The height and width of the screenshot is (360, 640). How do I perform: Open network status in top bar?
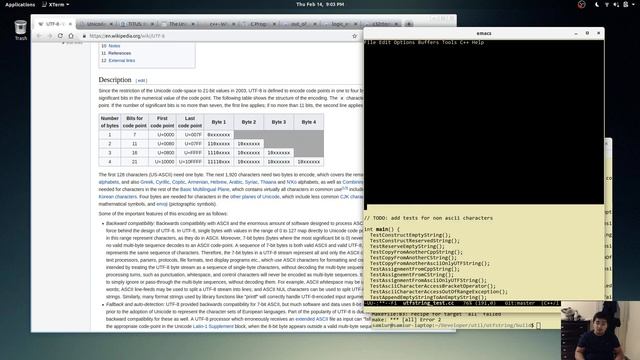click(x=607, y=4)
